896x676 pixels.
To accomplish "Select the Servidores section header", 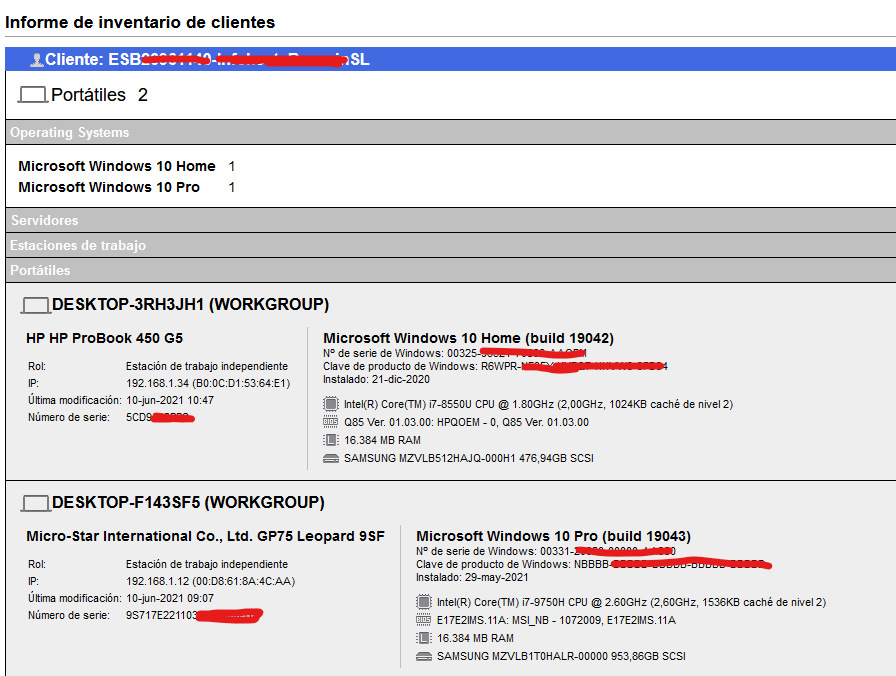I will 451,220.
